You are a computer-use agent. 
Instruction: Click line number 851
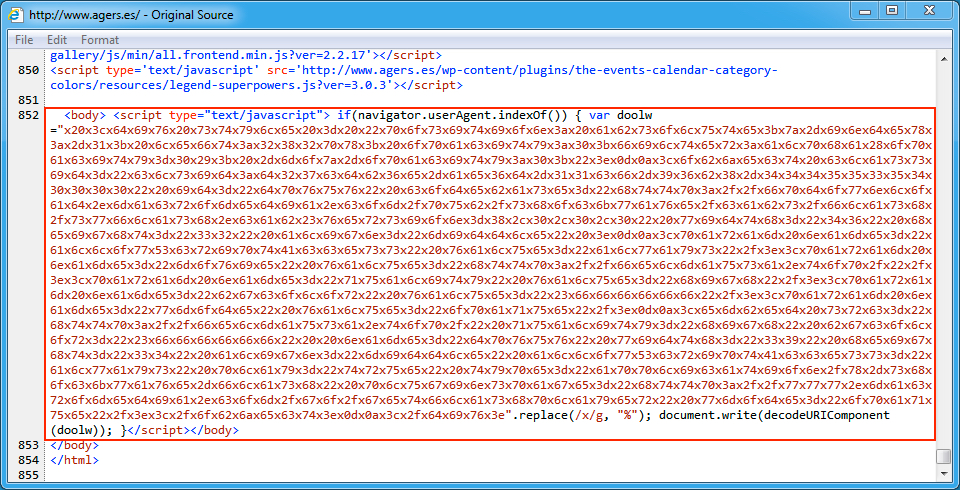[x=29, y=100]
